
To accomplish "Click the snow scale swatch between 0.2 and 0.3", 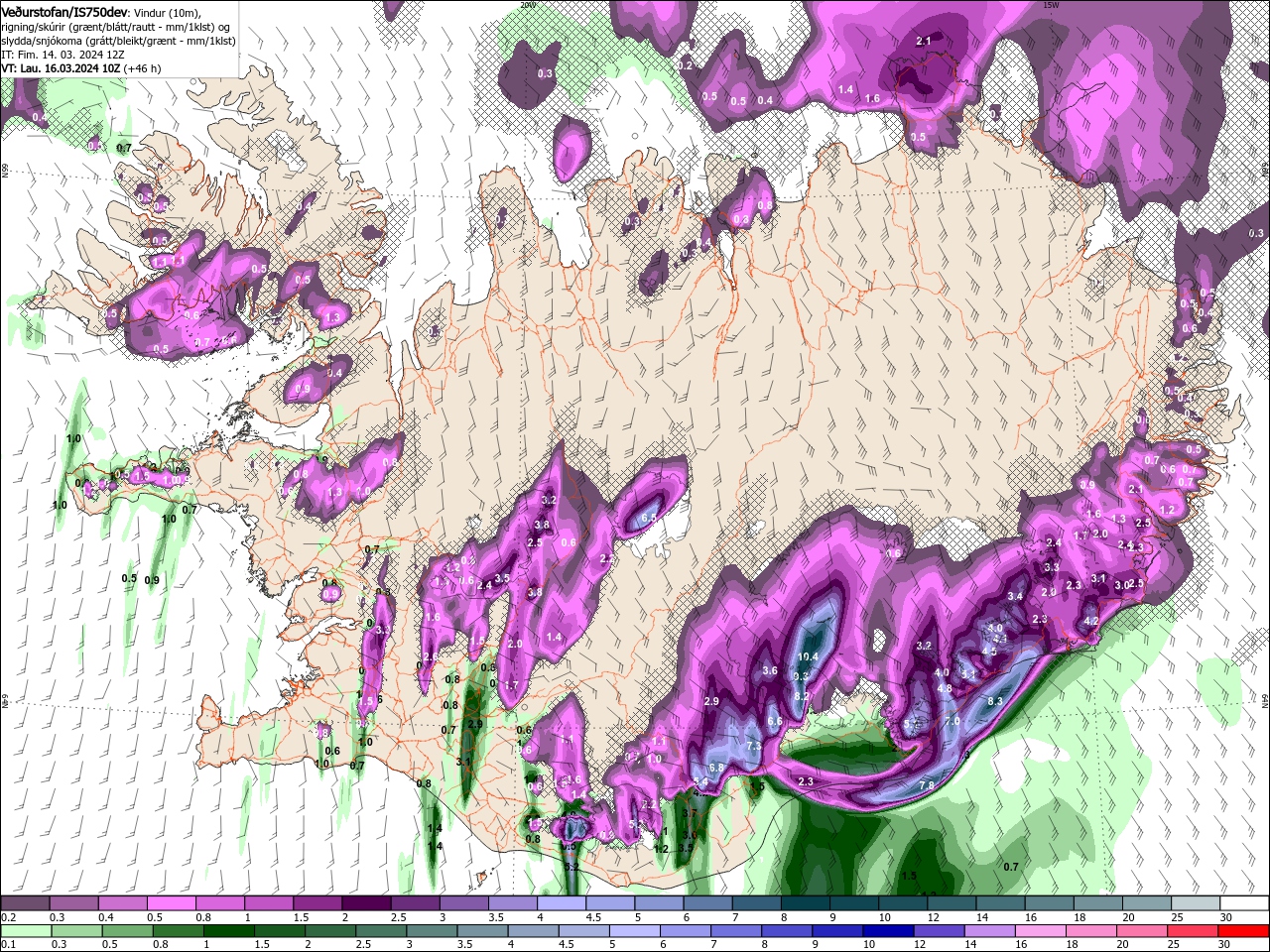I will click(x=25, y=903).
